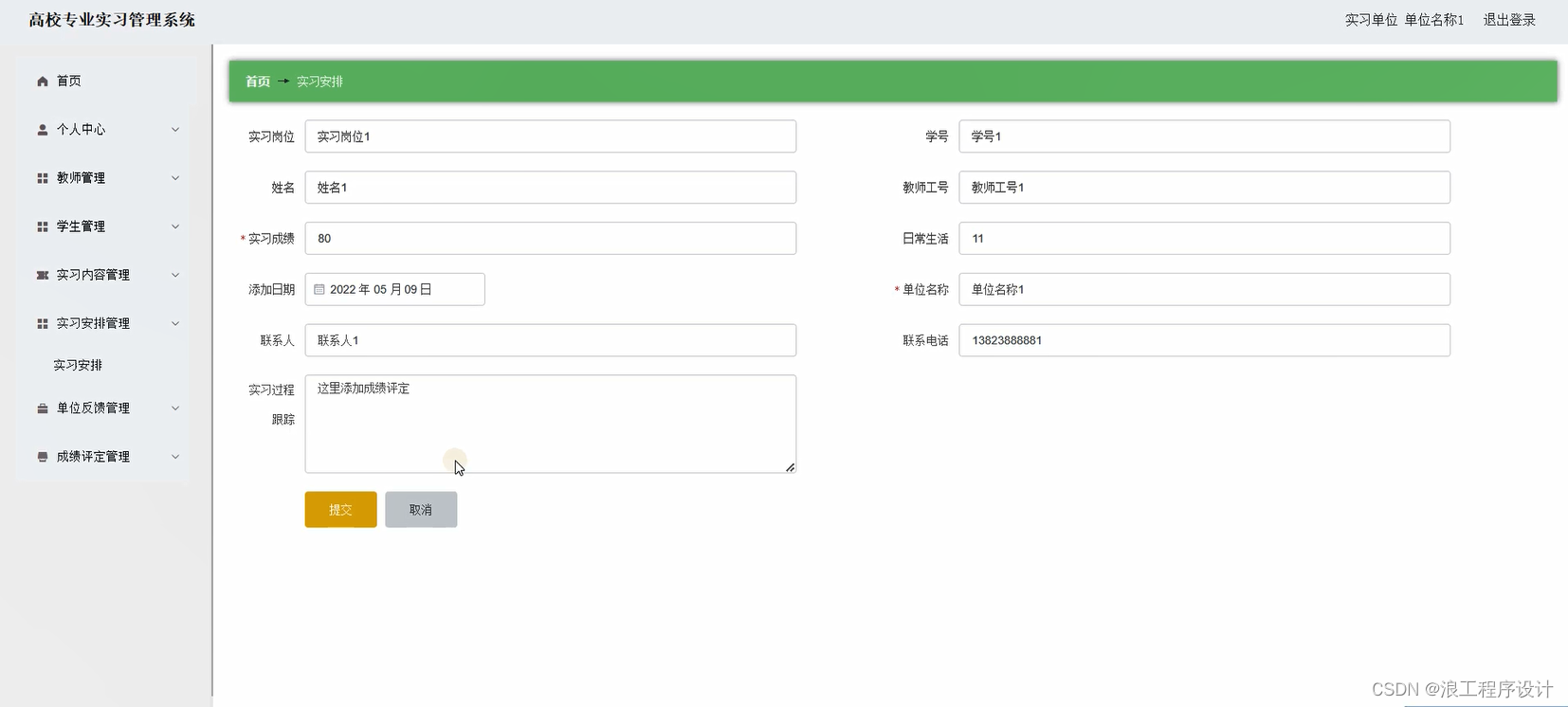Click the ticket icon beside 实习内容管理
The height and width of the screenshot is (707, 1568).
pos(42,275)
